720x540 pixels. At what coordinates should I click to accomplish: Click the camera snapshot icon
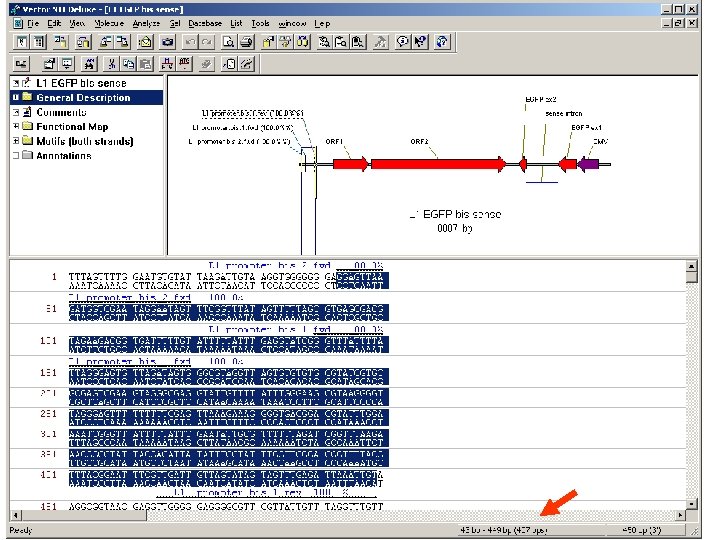(168, 42)
